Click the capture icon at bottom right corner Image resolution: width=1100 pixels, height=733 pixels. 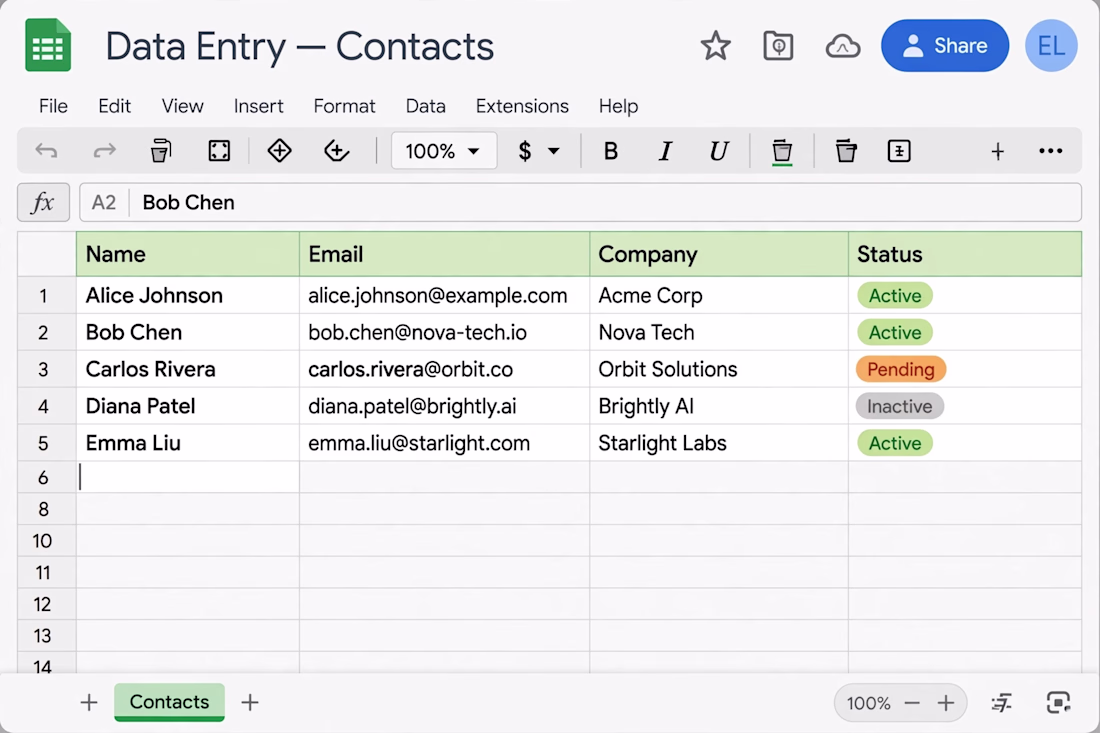click(1058, 702)
